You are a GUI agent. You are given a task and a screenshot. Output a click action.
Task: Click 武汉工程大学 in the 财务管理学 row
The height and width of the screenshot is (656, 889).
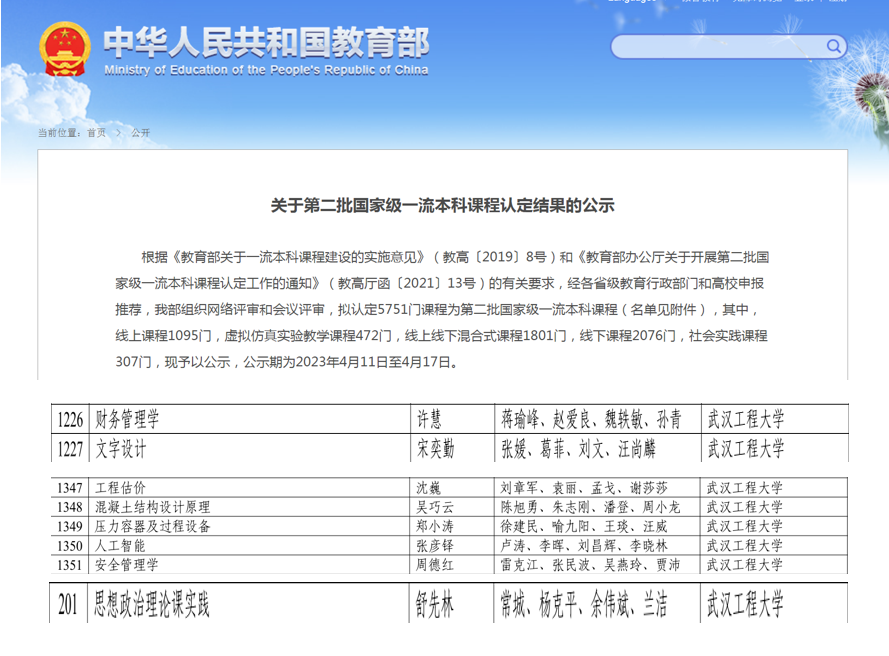click(746, 419)
